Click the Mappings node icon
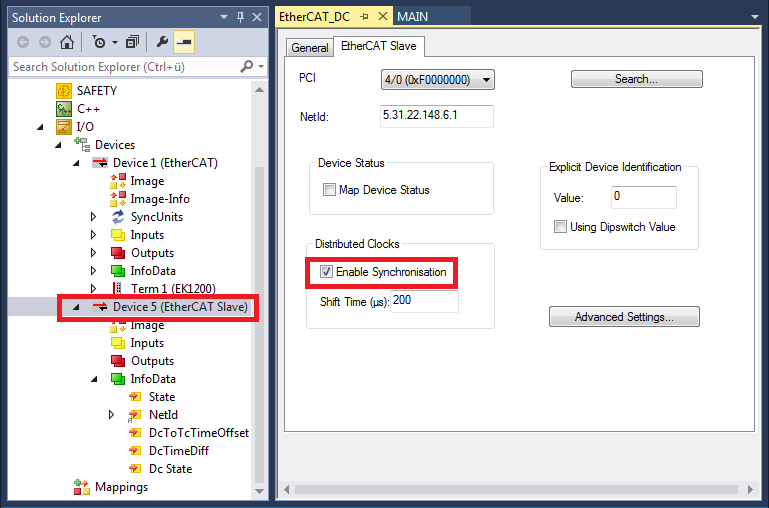 82,487
